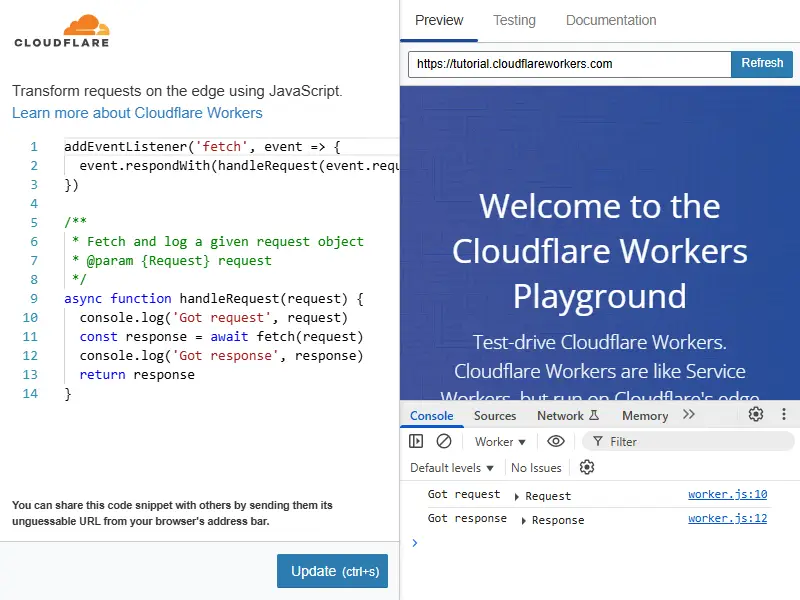The width and height of the screenshot is (800, 600).
Task: Open the three-dot DevTools menu
Action: [x=784, y=414]
